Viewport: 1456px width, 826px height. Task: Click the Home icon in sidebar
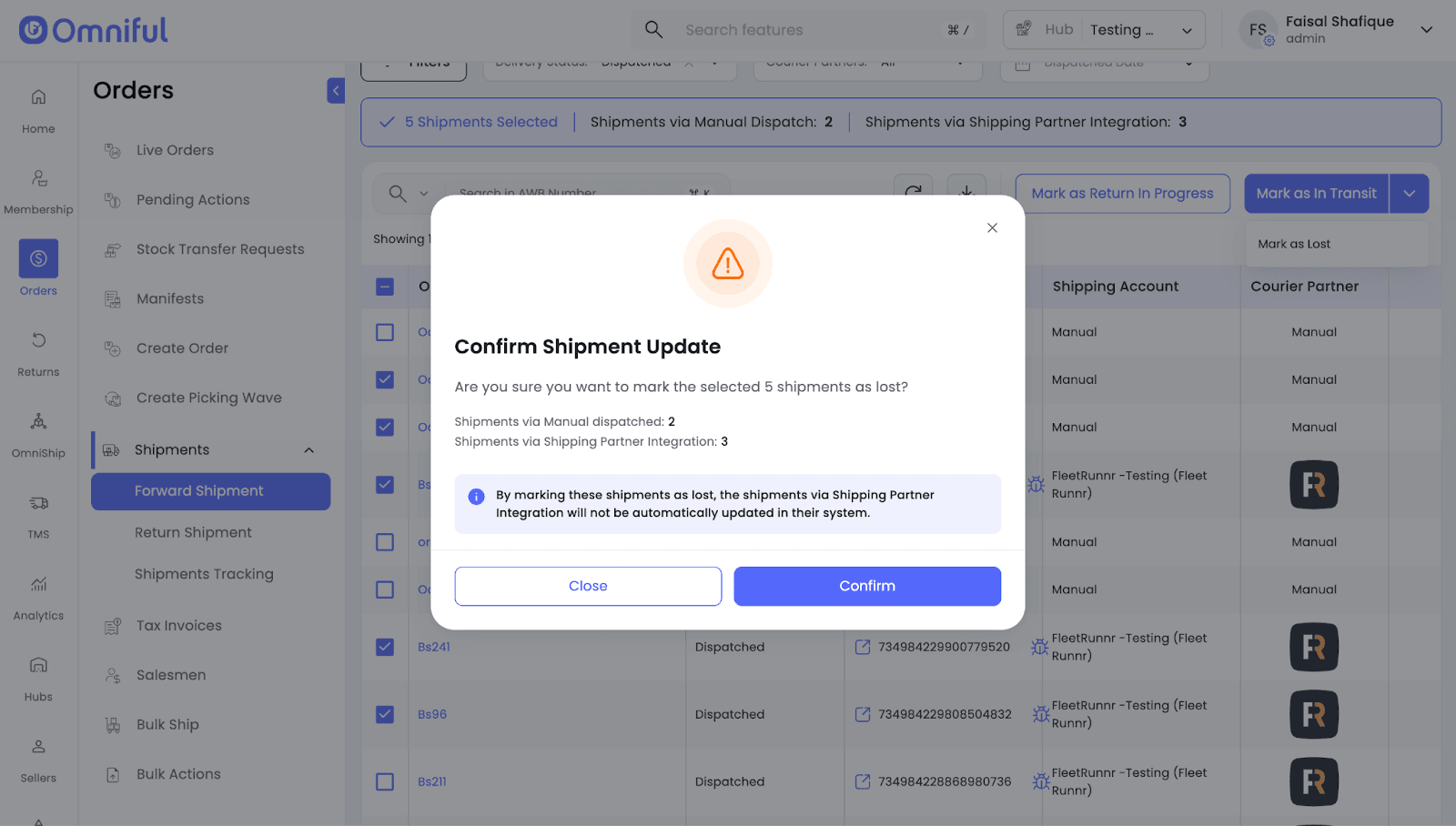point(38,97)
